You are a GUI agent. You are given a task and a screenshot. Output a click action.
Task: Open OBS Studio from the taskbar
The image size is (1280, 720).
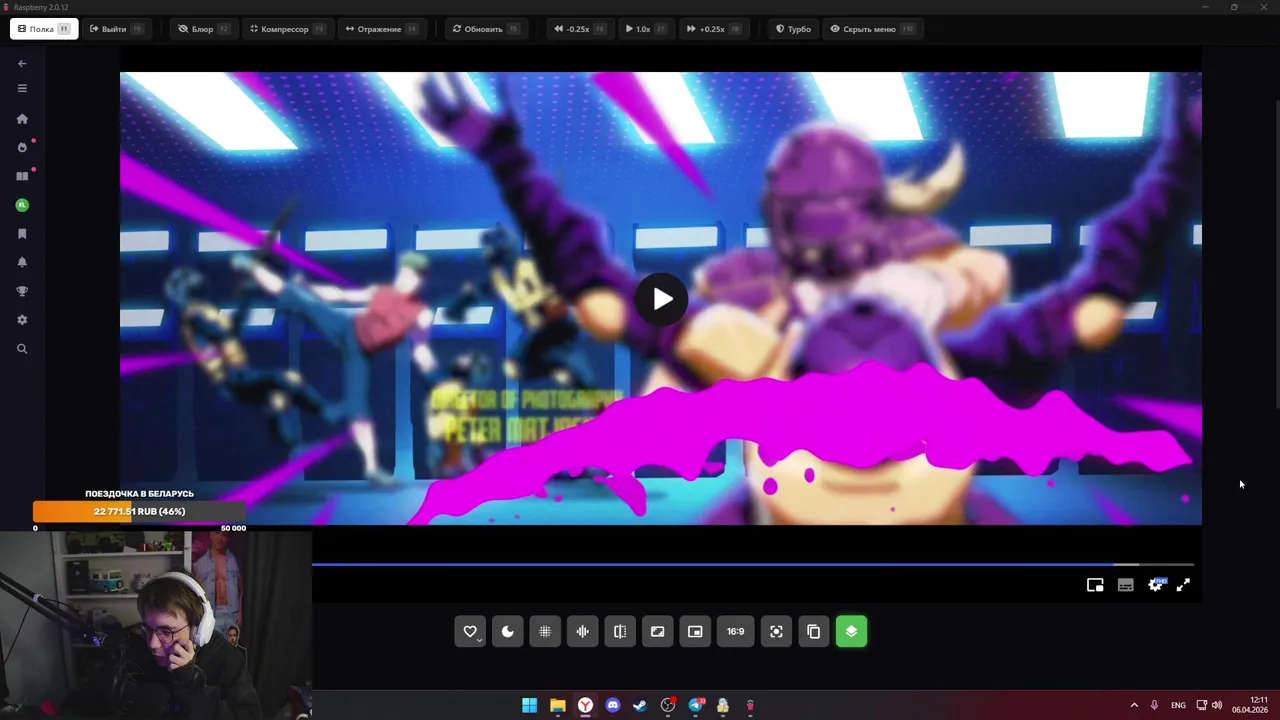point(668,706)
